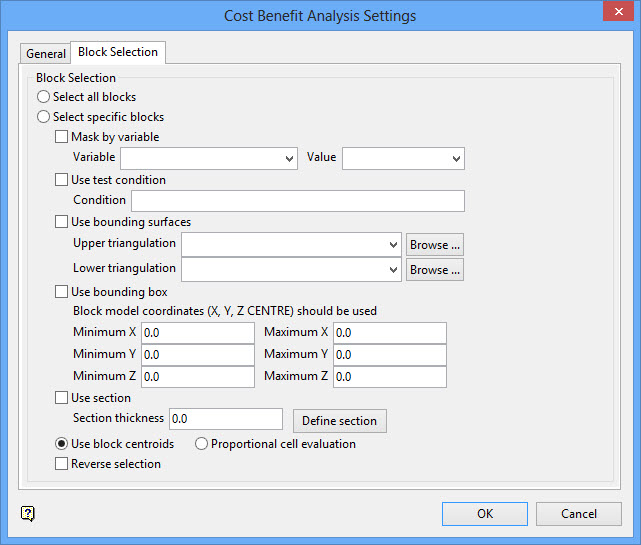The width and height of the screenshot is (641, 545).
Task: Open the Block Selection tab
Action: pyautogui.click(x=117, y=52)
